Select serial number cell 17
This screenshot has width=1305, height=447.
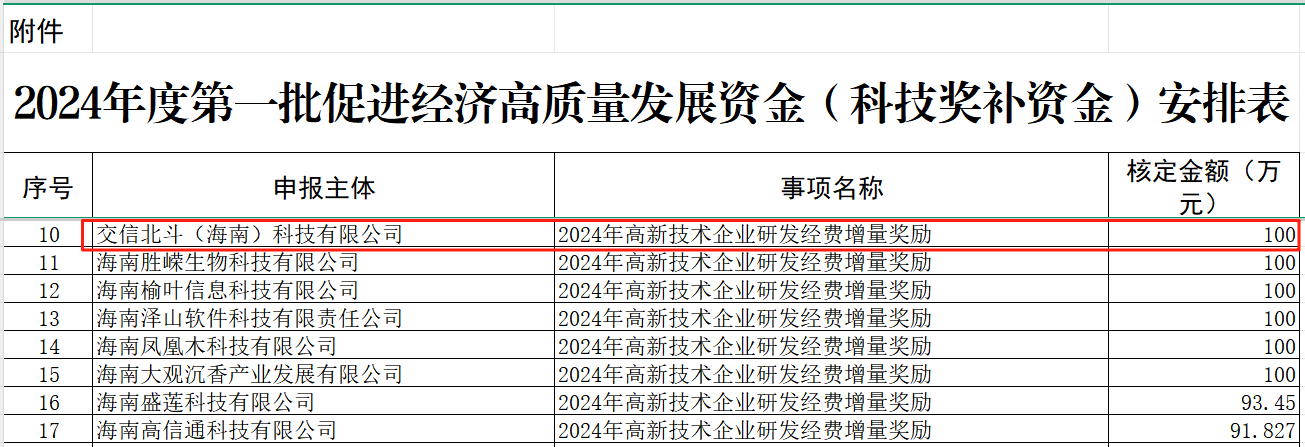46,431
